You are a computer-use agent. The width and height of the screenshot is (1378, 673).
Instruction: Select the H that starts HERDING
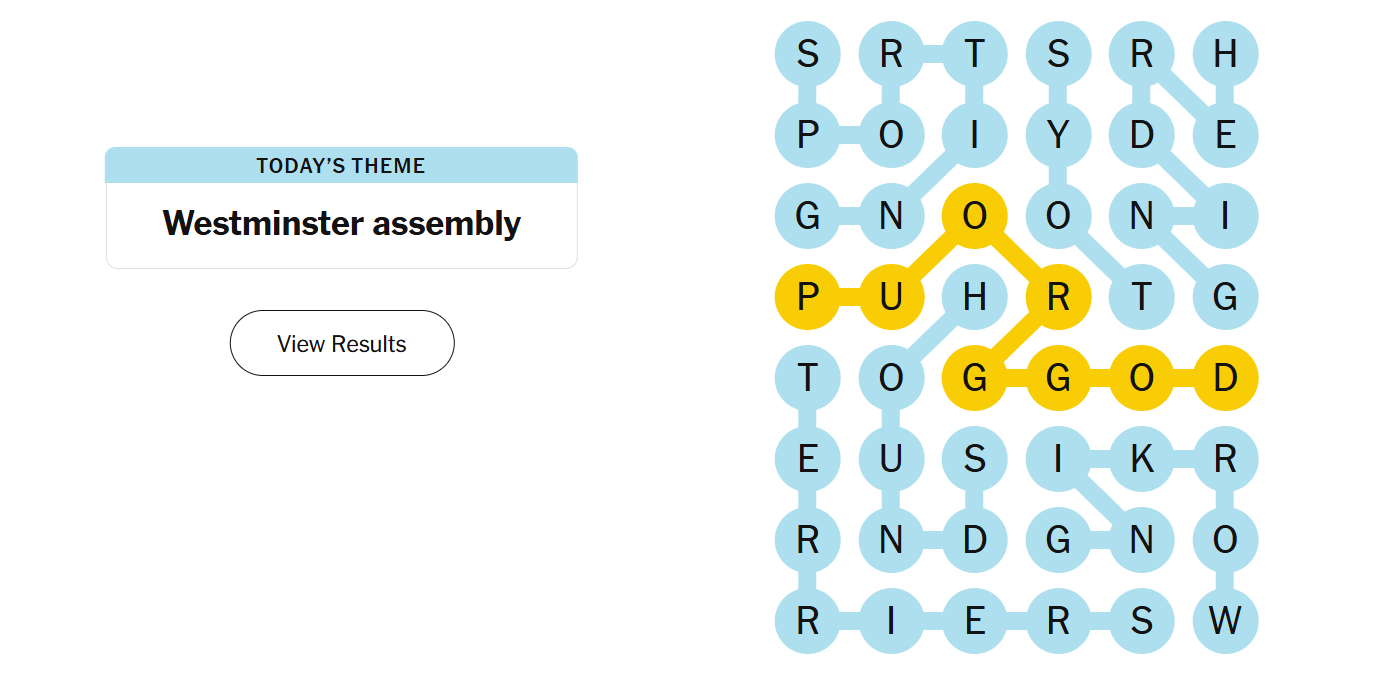[x=1224, y=53]
